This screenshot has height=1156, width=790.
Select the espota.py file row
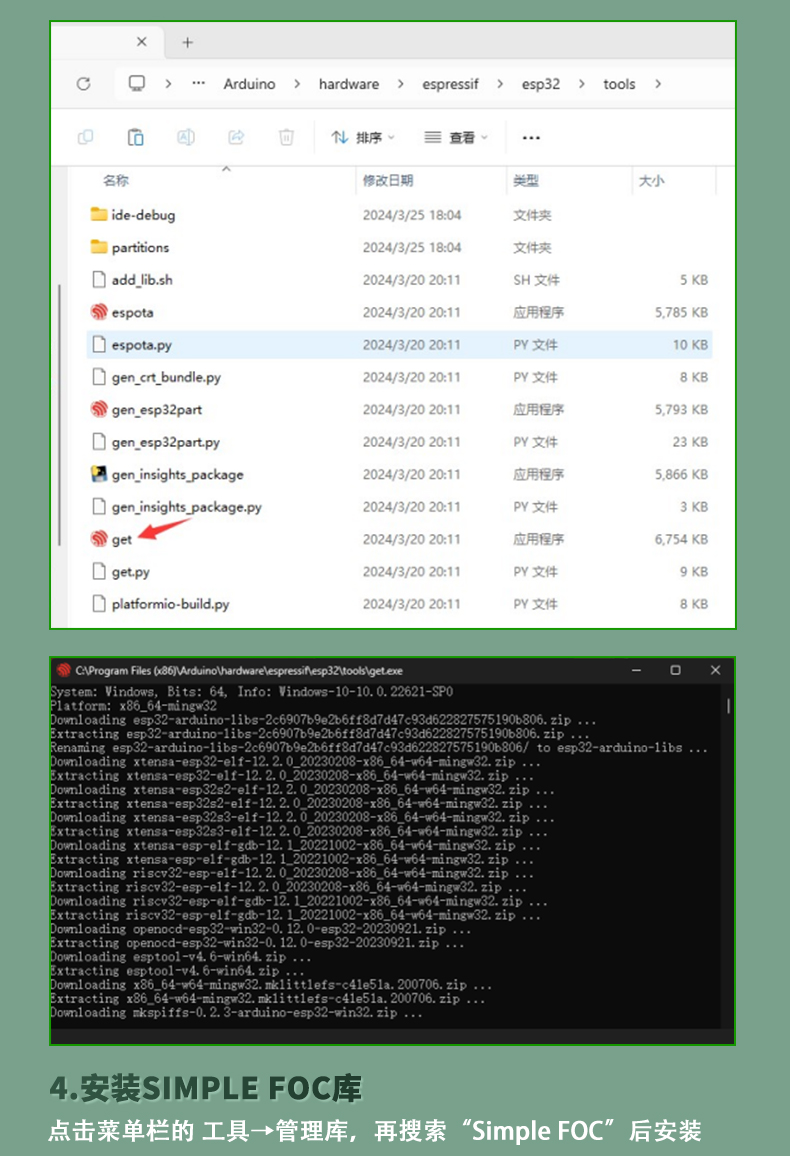point(141,344)
